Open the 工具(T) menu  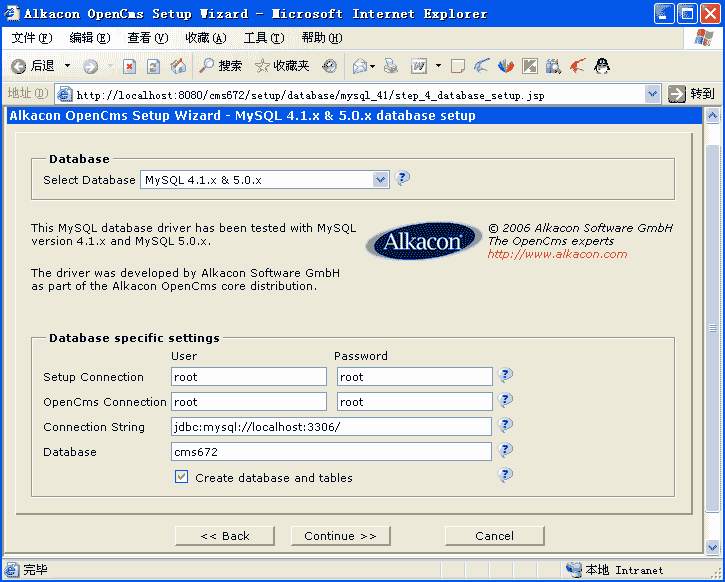coord(264,38)
